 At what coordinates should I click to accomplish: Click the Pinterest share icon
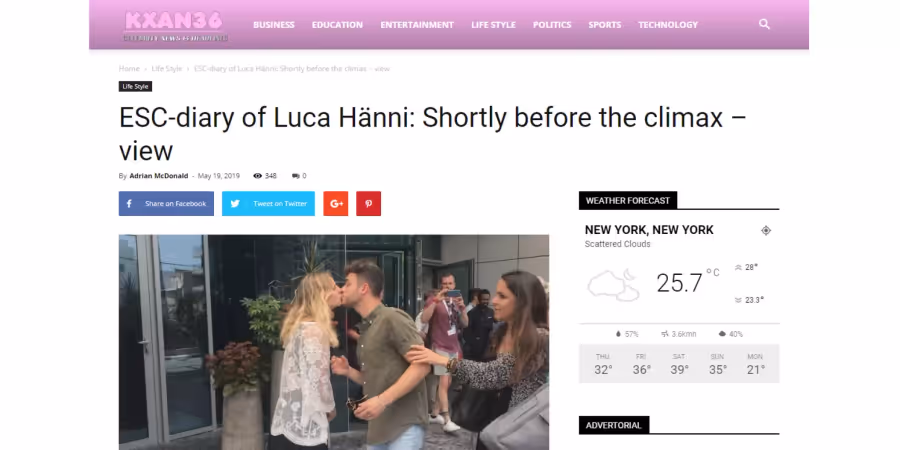tap(368, 204)
